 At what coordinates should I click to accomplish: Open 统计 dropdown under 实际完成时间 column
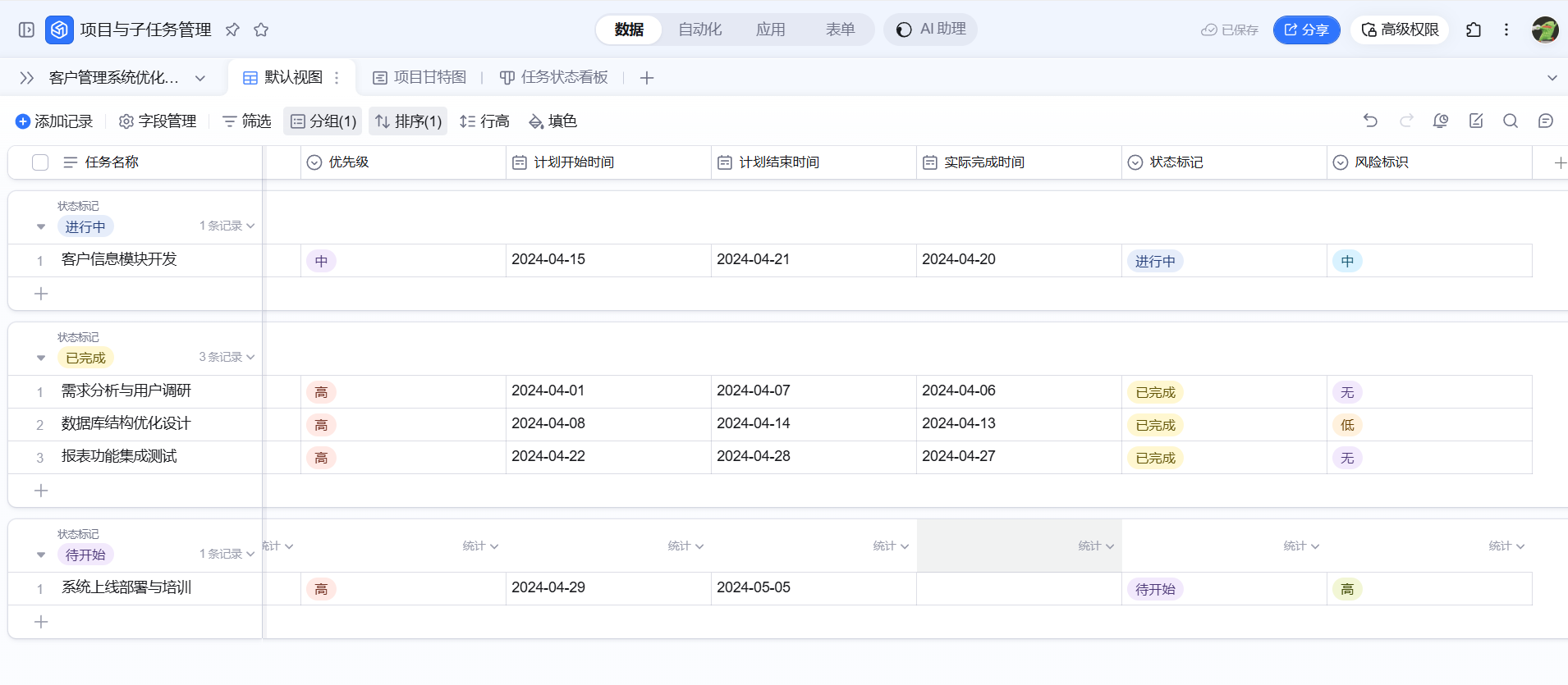(x=1095, y=546)
